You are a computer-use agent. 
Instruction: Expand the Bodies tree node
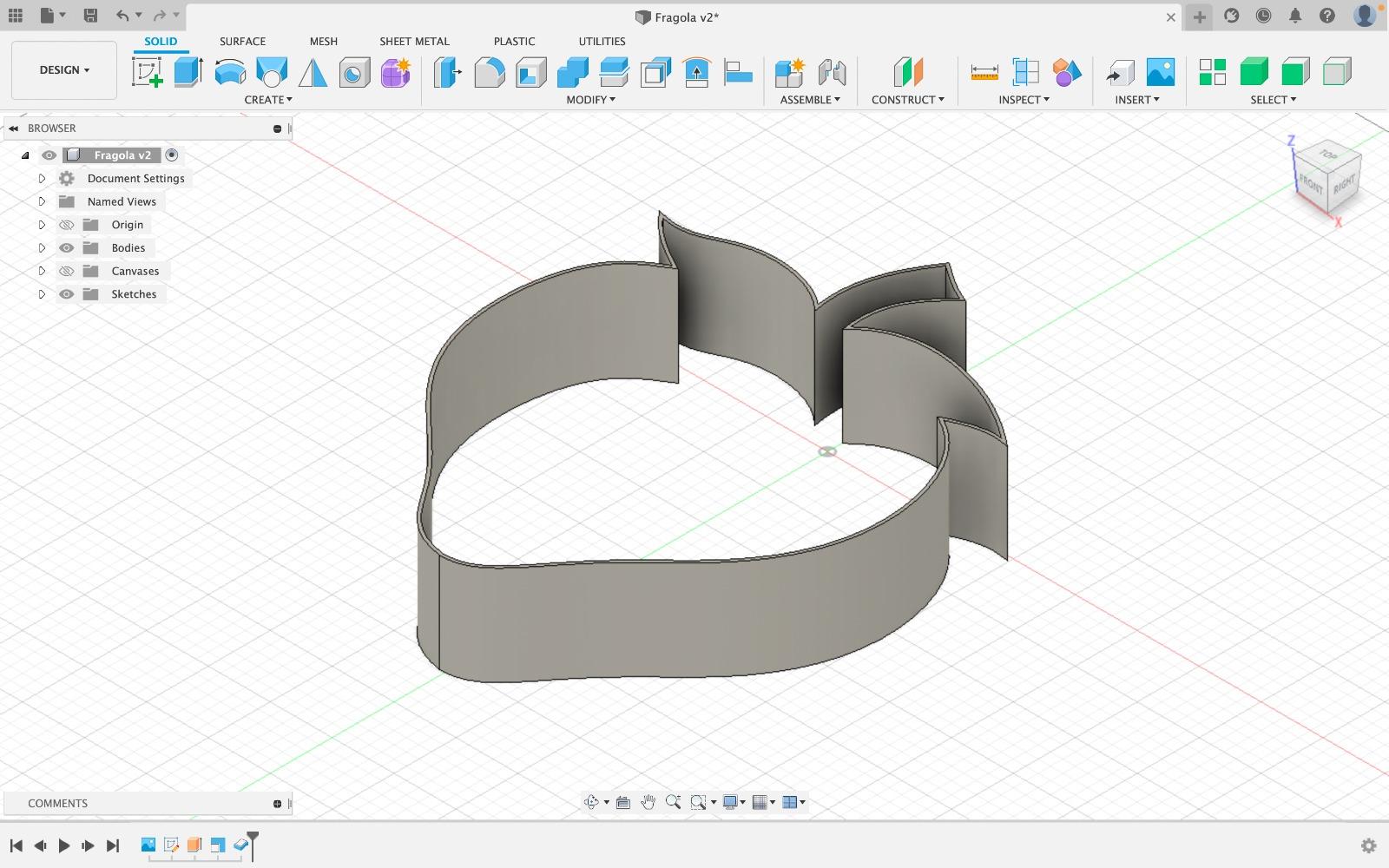coord(42,248)
